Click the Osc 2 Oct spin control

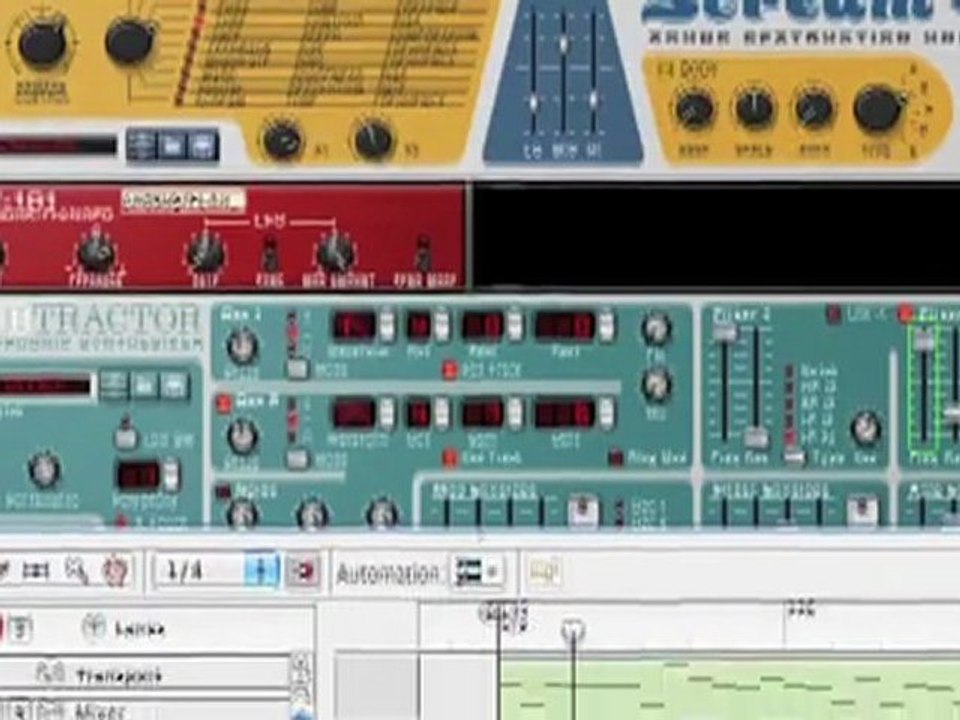pos(442,414)
